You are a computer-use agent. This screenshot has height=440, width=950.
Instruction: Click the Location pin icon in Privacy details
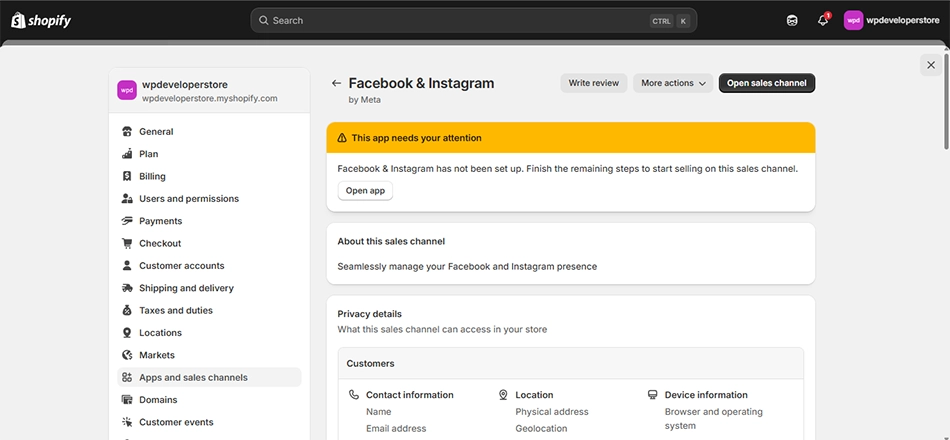[503, 395]
